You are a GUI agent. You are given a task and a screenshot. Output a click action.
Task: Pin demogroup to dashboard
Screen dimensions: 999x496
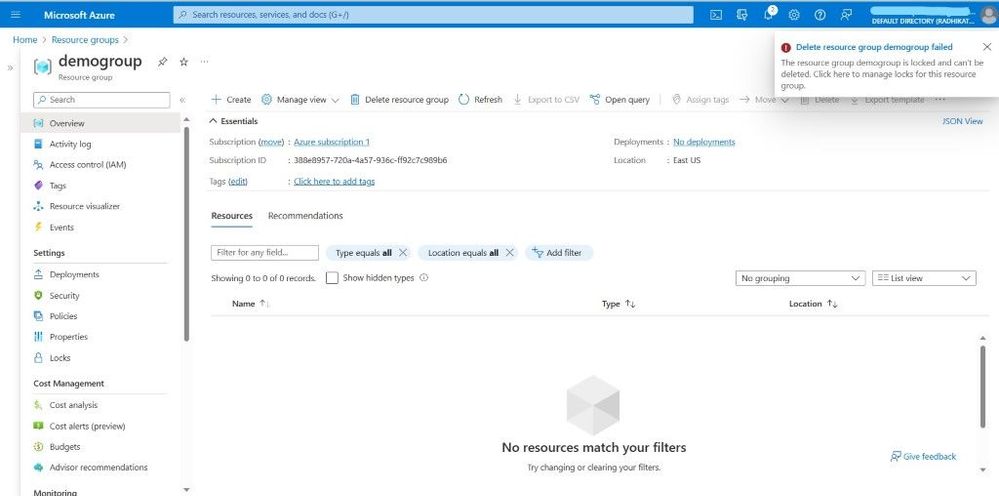(x=163, y=62)
